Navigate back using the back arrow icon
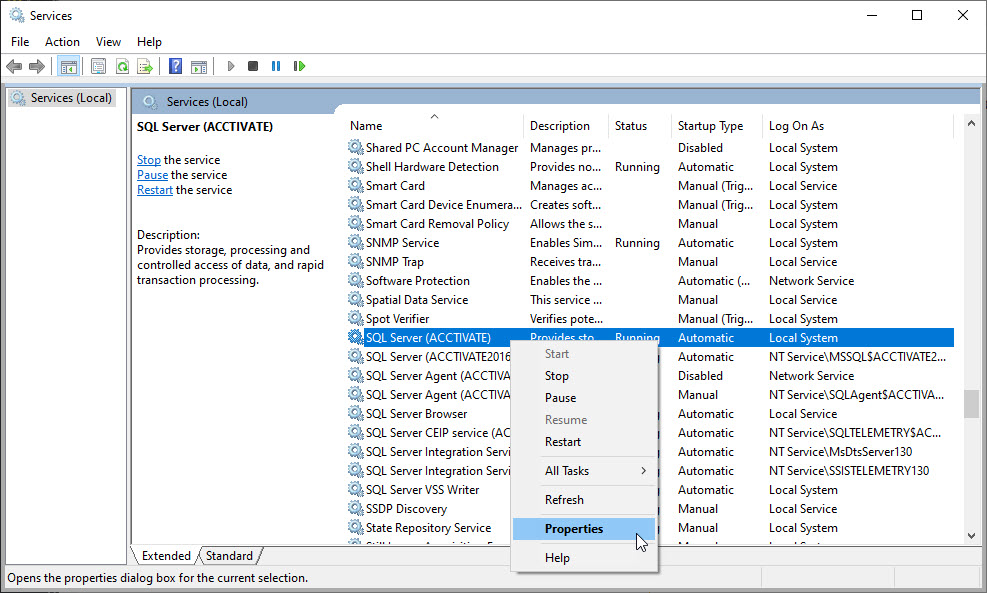Viewport: 987px width, 593px height. coord(14,66)
